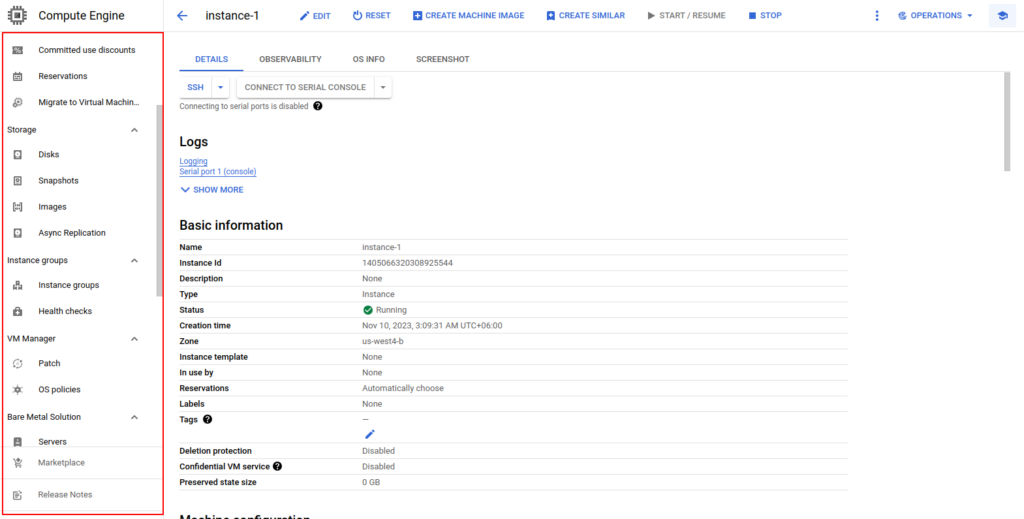Click CREATE MACHINE IMAGE
The height and width of the screenshot is (519, 1024).
[x=468, y=16]
